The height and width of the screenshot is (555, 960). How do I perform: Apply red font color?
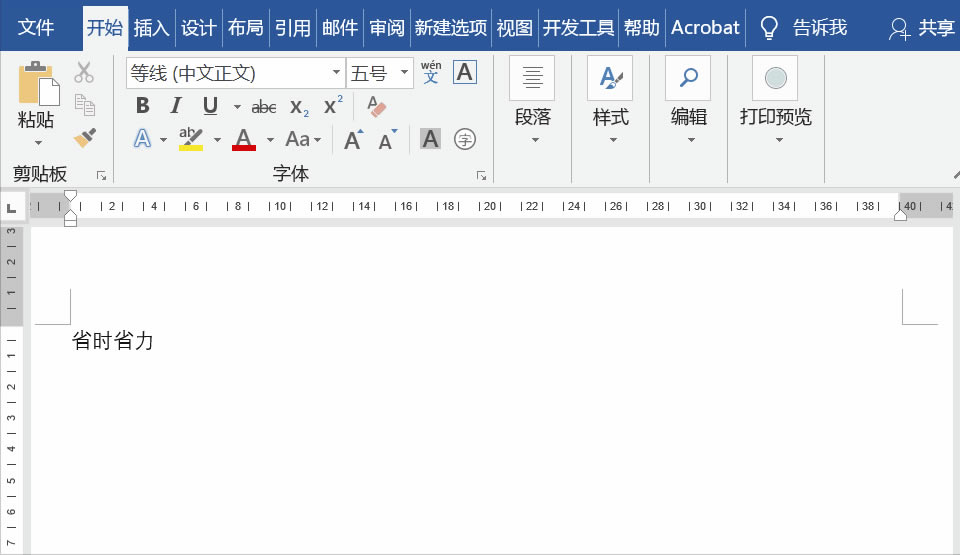(244, 139)
